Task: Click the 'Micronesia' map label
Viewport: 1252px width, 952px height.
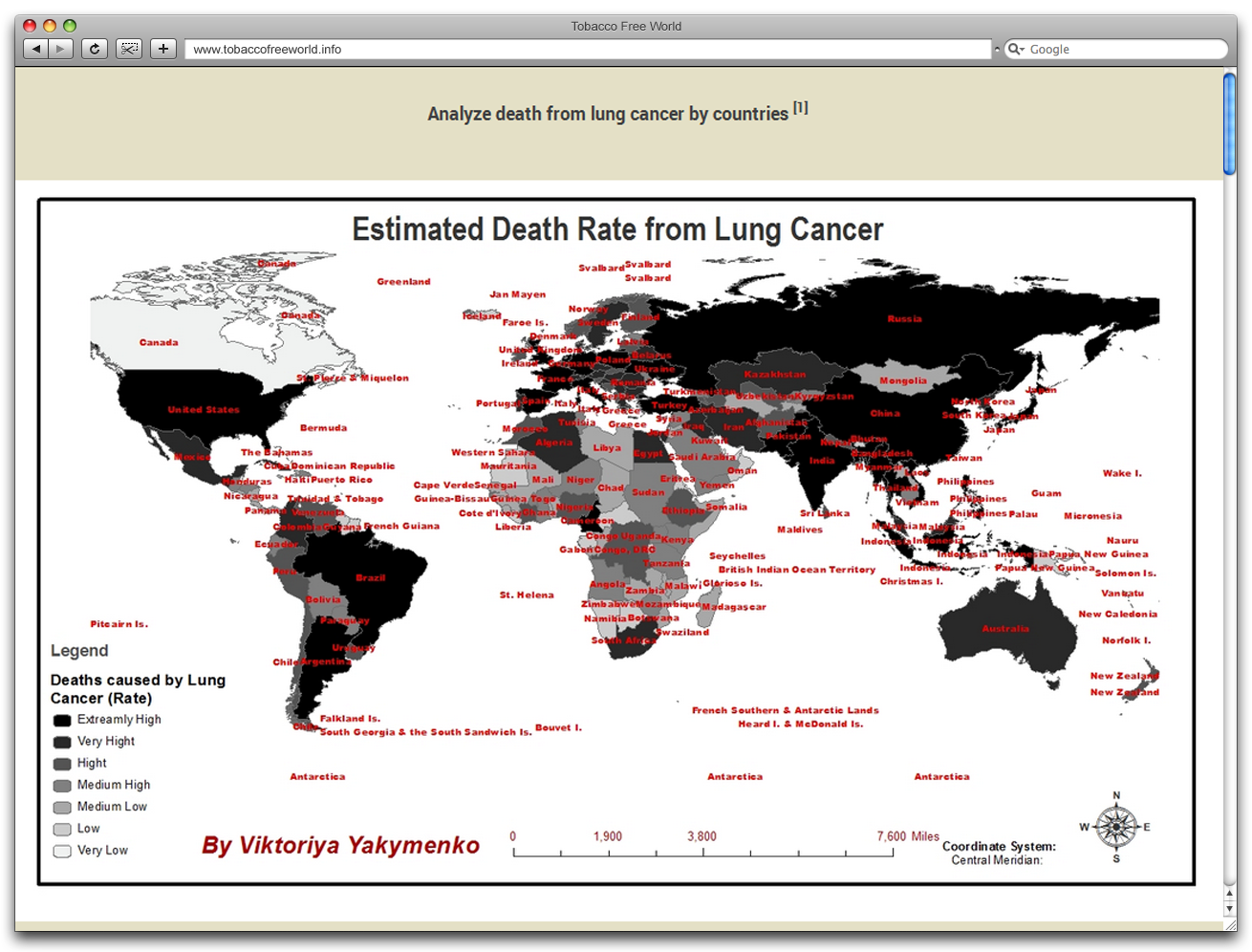Action: pos(1093,516)
